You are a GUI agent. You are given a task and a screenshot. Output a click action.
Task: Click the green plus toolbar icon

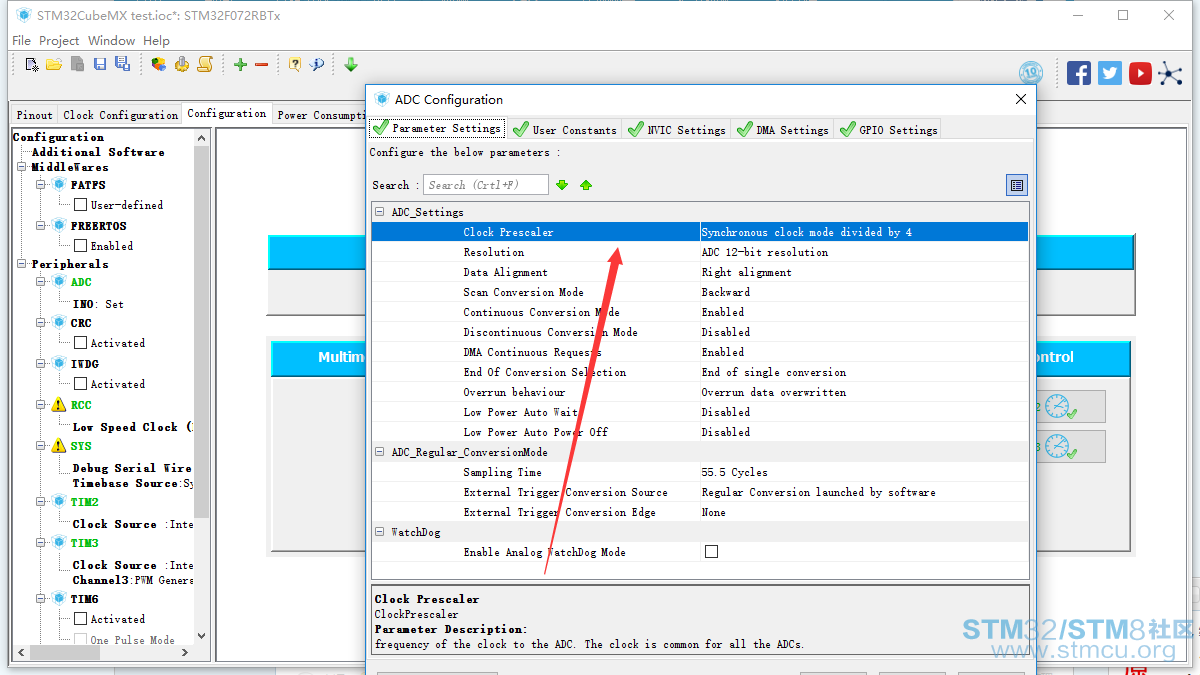point(240,64)
